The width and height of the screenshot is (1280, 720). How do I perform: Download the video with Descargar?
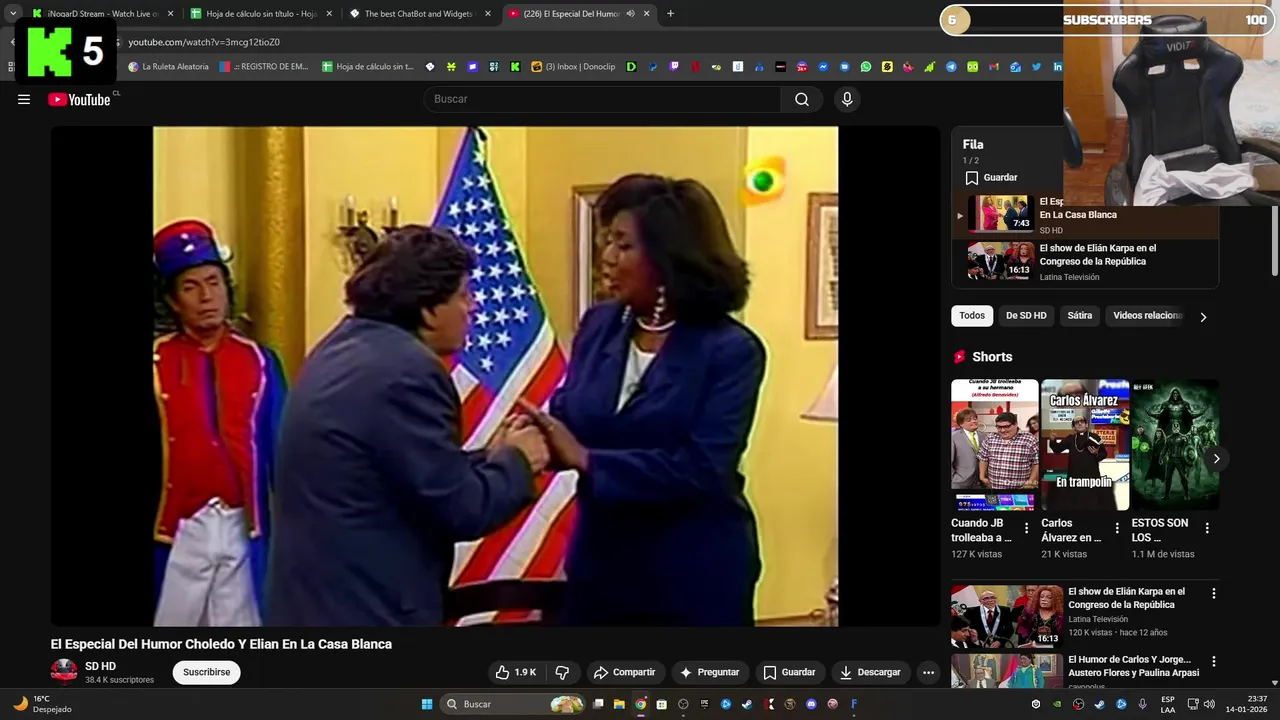tap(870, 672)
